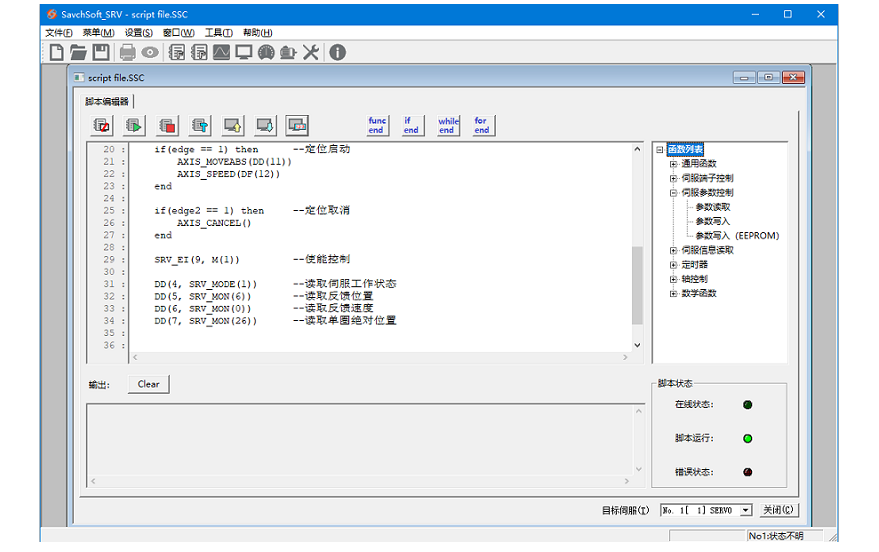Open the 工具(T) menu
The width and height of the screenshot is (879, 552).
point(218,33)
